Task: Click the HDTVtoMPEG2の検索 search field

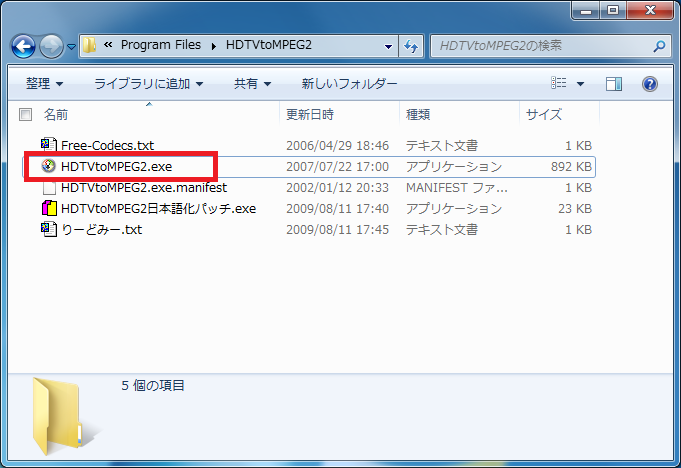Action: (x=540, y=45)
